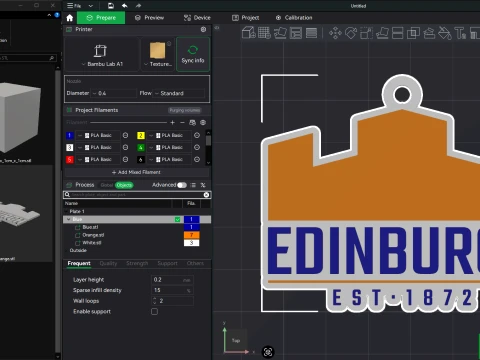Toggle the Blue object printable checkbox
The image size is (480, 360).
(x=177, y=219)
